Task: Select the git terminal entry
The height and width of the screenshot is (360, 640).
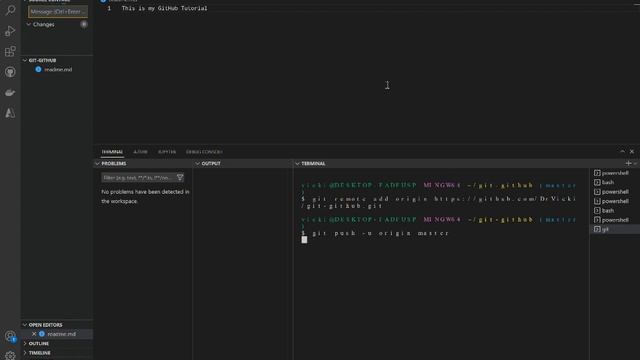Action: coord(615,229)
